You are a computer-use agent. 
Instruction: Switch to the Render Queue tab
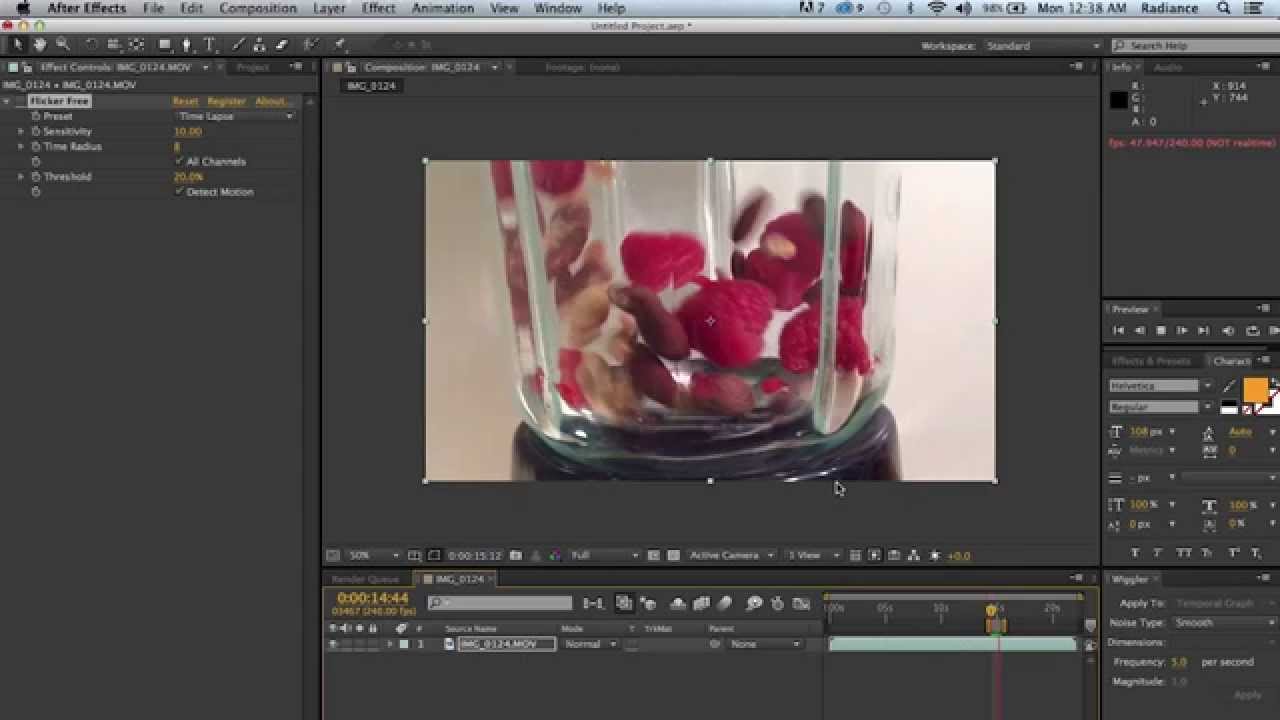click(365, 579)
